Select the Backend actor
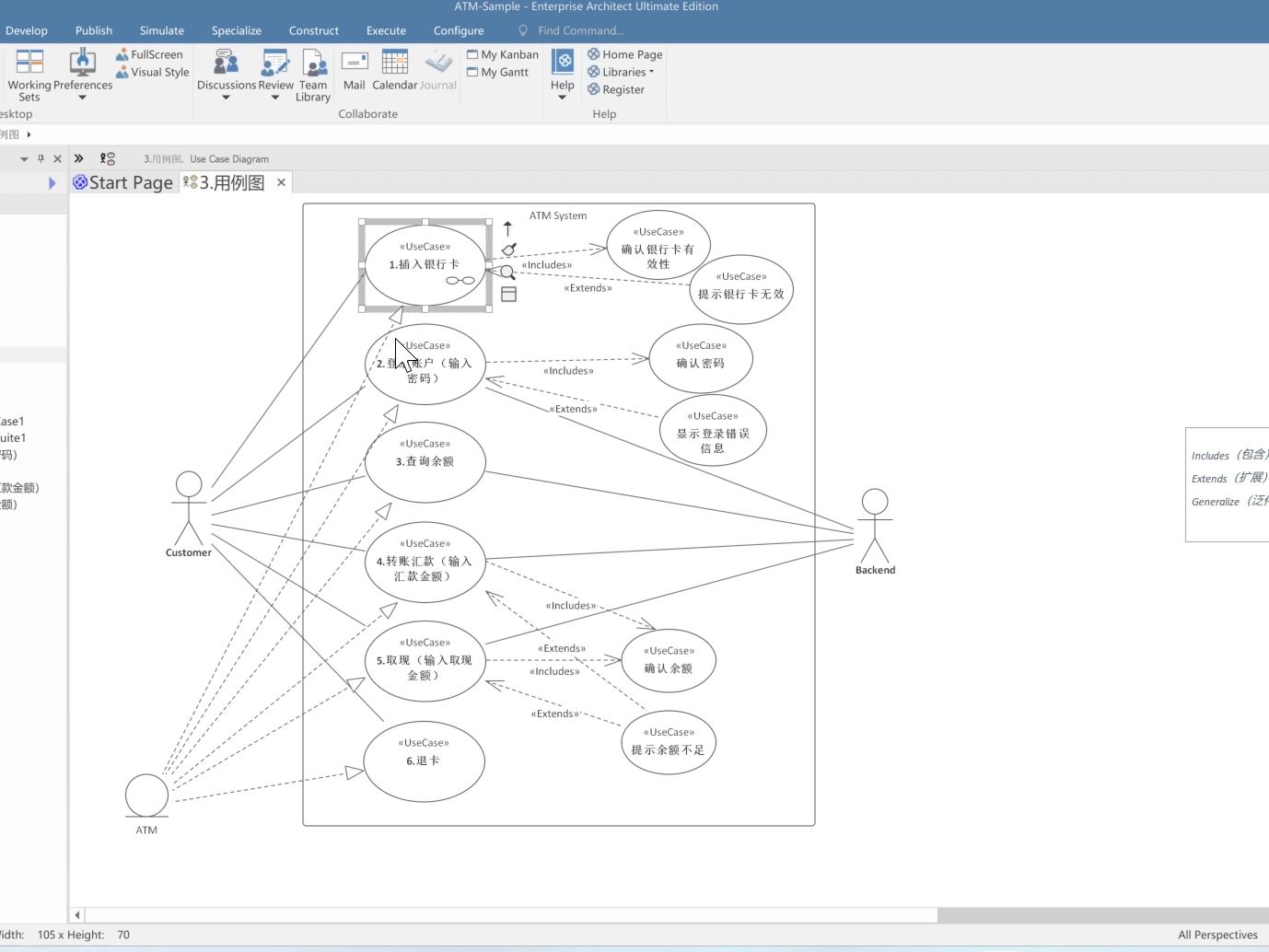 point(875,531)
